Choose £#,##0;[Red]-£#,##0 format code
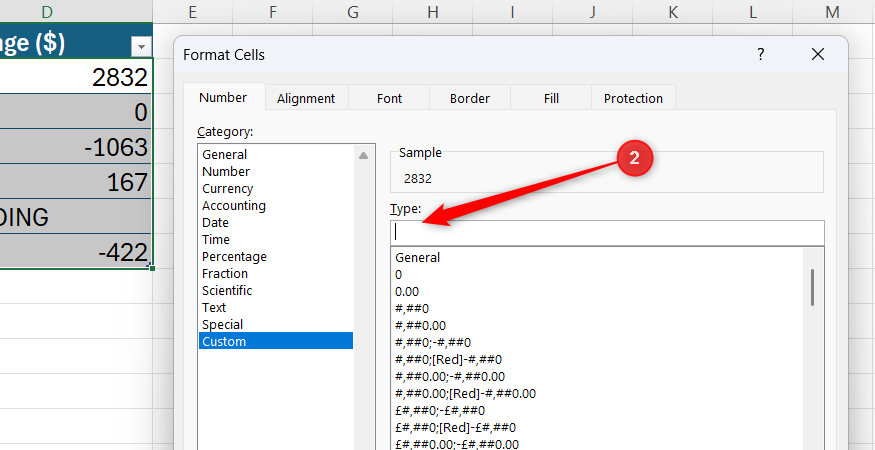The image size is (875, 450). pos(597,428)
